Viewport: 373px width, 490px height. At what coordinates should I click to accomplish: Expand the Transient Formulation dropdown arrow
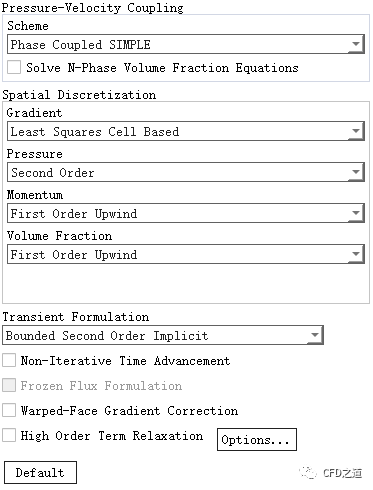[x=315, y=335]
